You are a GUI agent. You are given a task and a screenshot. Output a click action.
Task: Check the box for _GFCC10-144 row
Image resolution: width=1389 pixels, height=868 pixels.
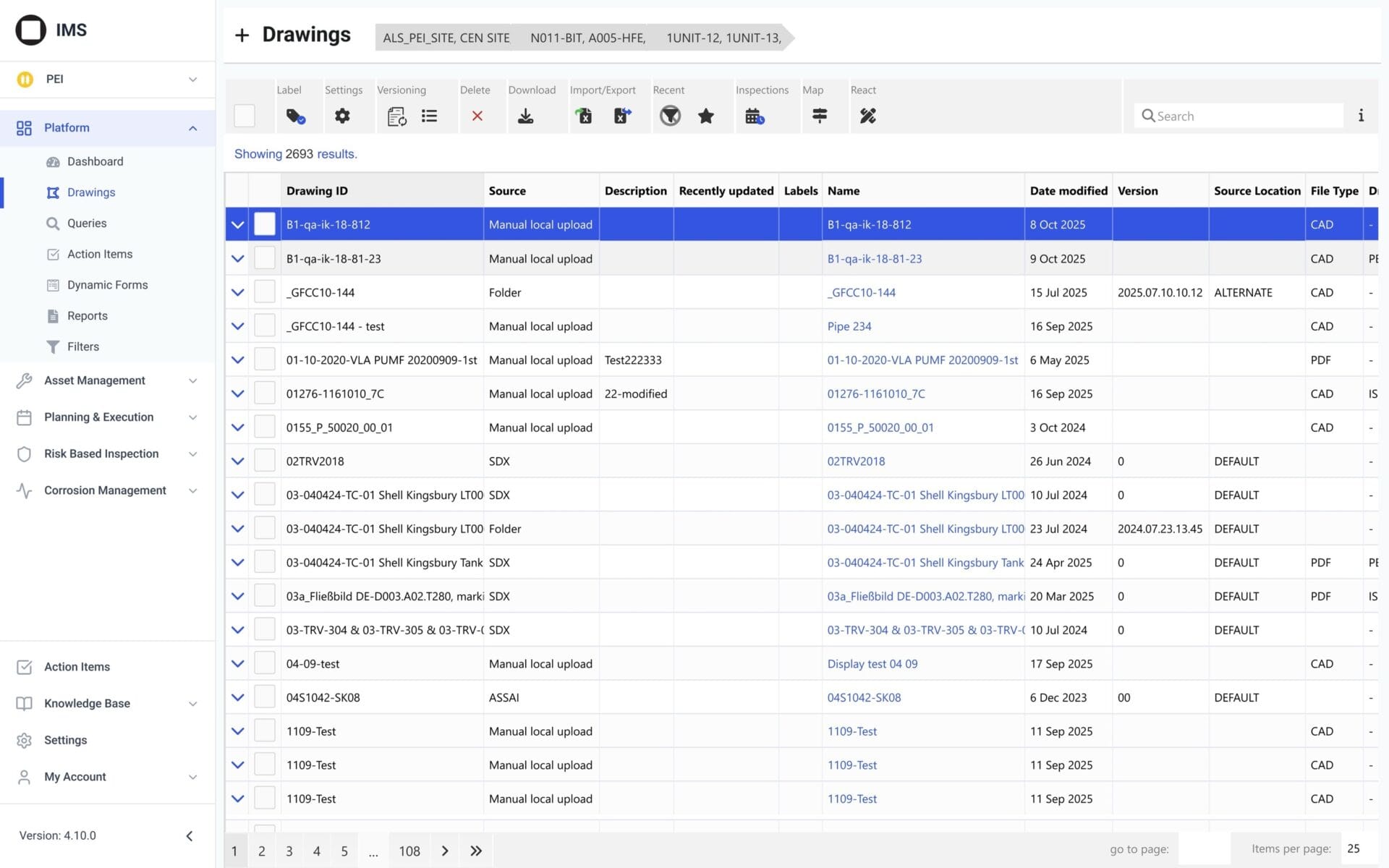click(265, 292)
